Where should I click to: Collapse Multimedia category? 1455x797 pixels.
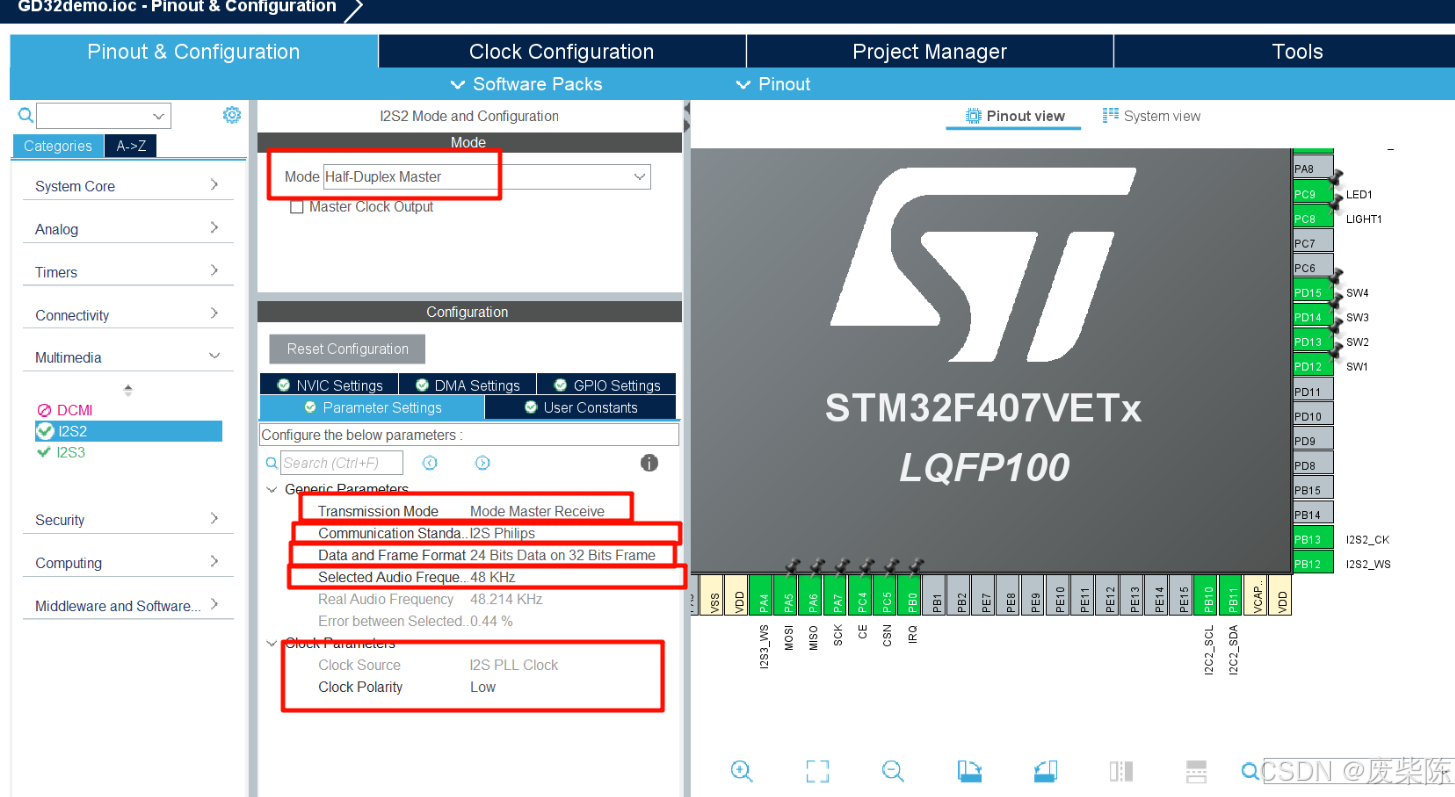(x=127, y=357)
